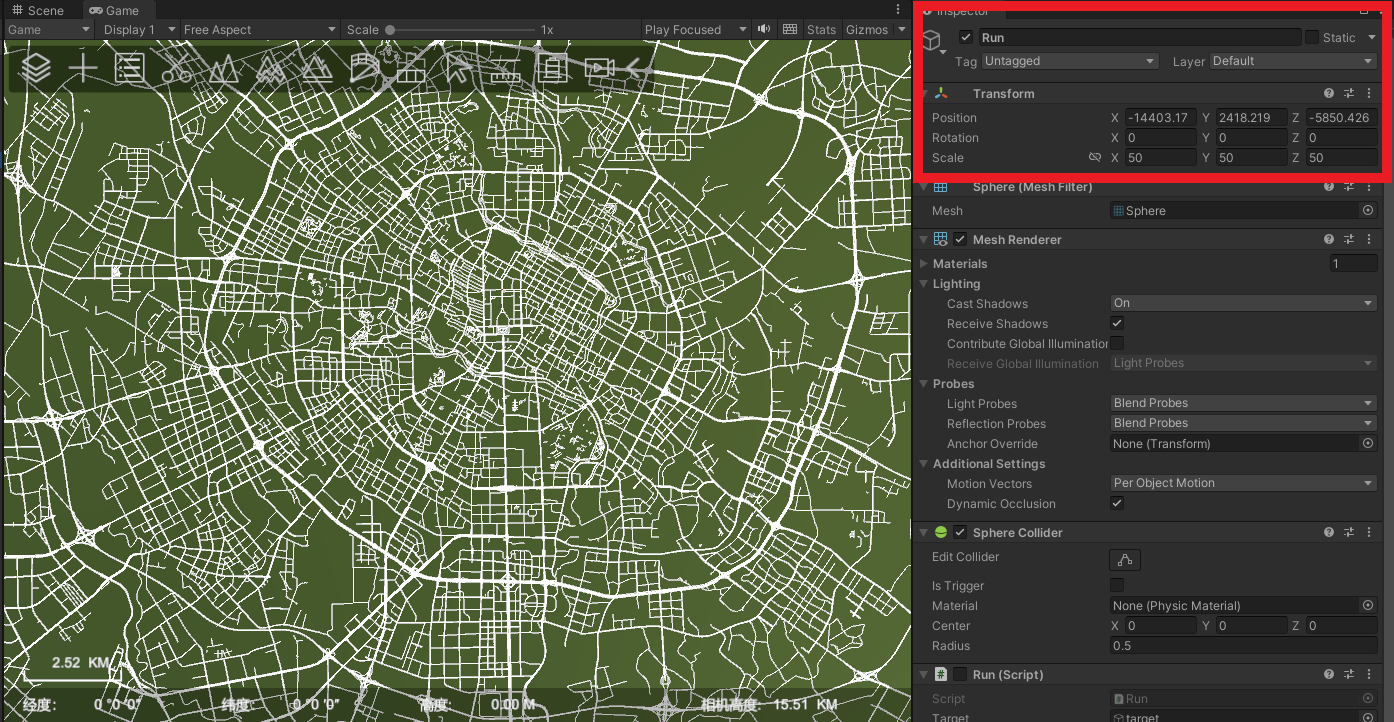Toggle the Run object active checkbox
Image resolution: width=1394 pixels, height=722 pixels.
965,37
